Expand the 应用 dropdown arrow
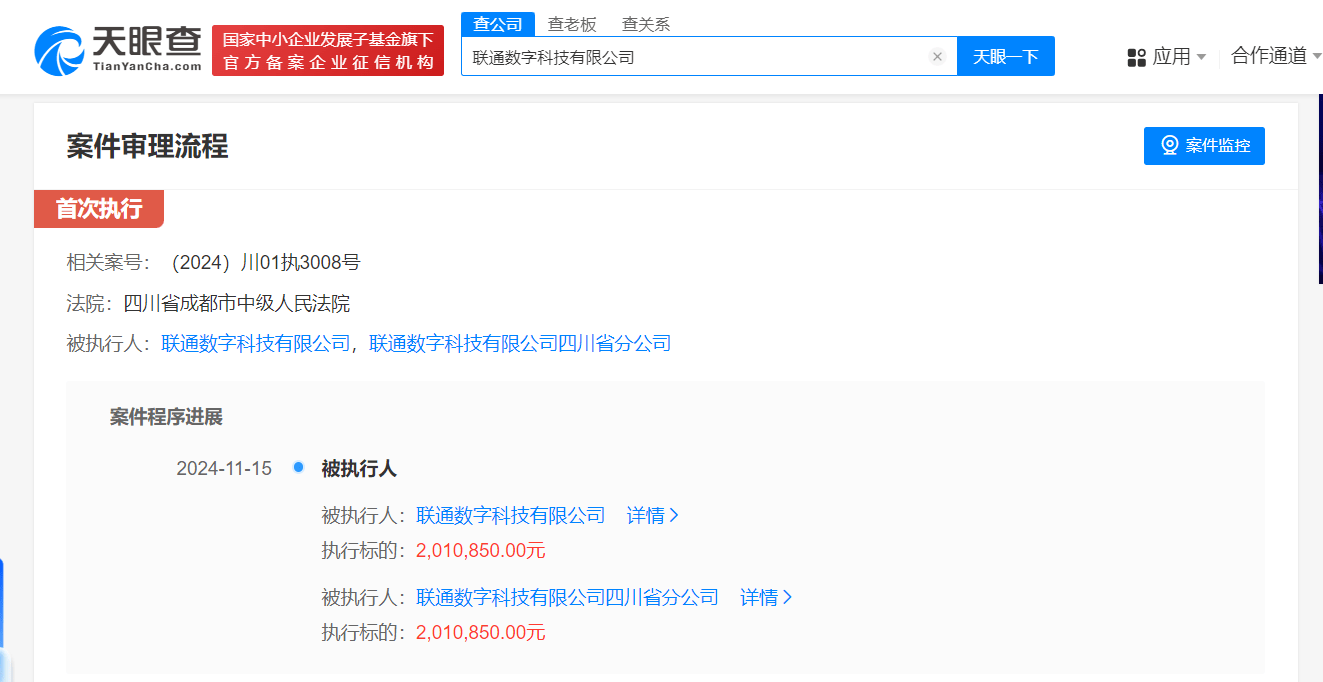The width and height of the screenshot is (1323, 682). [x=1201, y=57]
